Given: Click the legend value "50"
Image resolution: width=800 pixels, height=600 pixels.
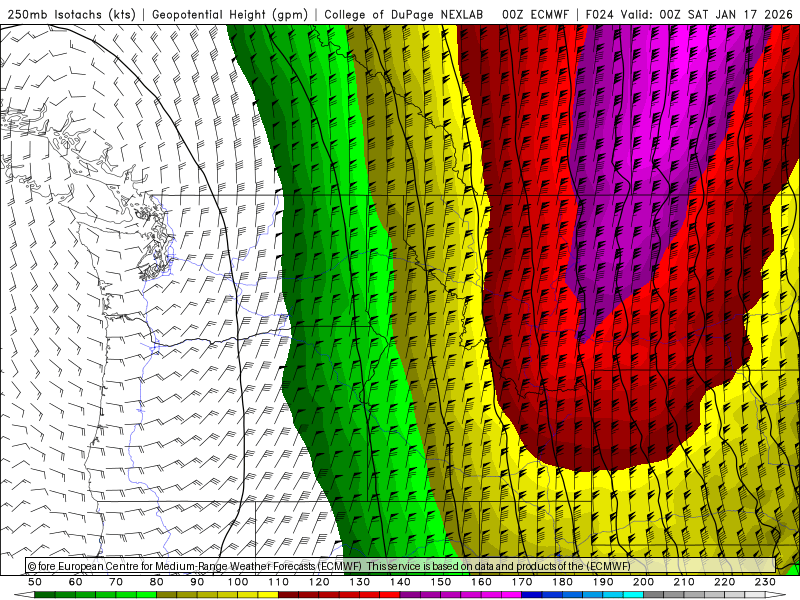Looking at the screenshot, I should tap(35, 582).
